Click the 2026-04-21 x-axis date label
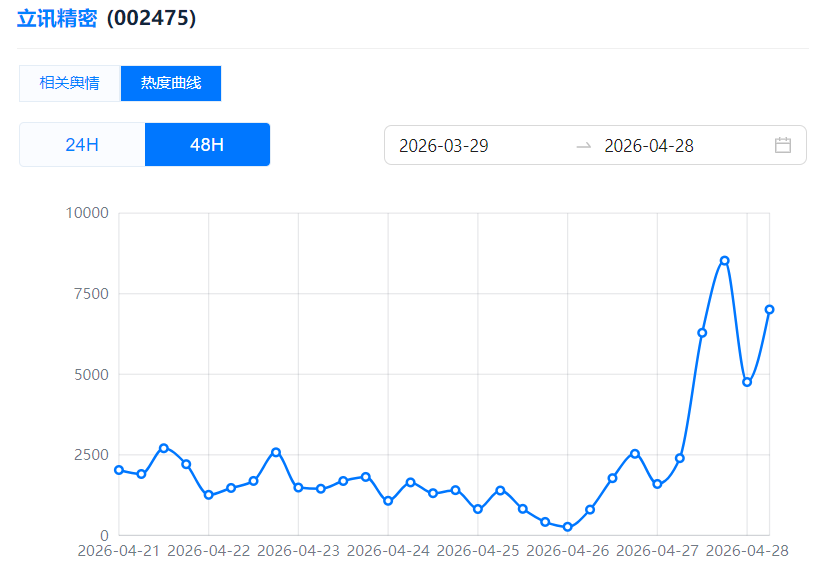This screenshot has height=565, width=831. tap(119, 551)
